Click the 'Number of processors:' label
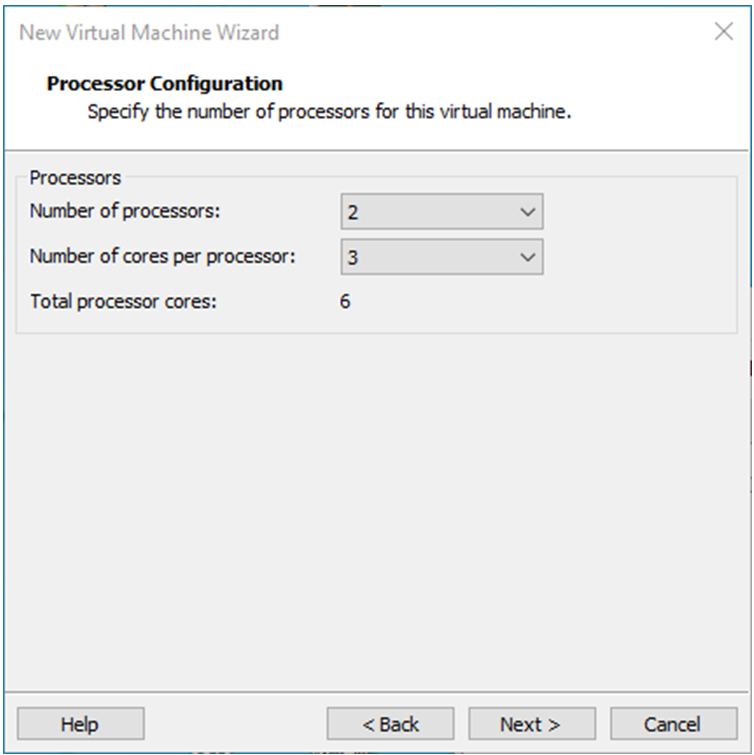This screenshot has width=754, height=755. 125,211
